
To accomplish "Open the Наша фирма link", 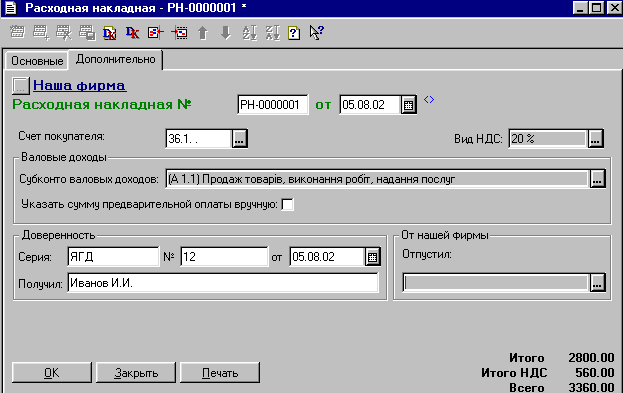I will pos(80,85).
